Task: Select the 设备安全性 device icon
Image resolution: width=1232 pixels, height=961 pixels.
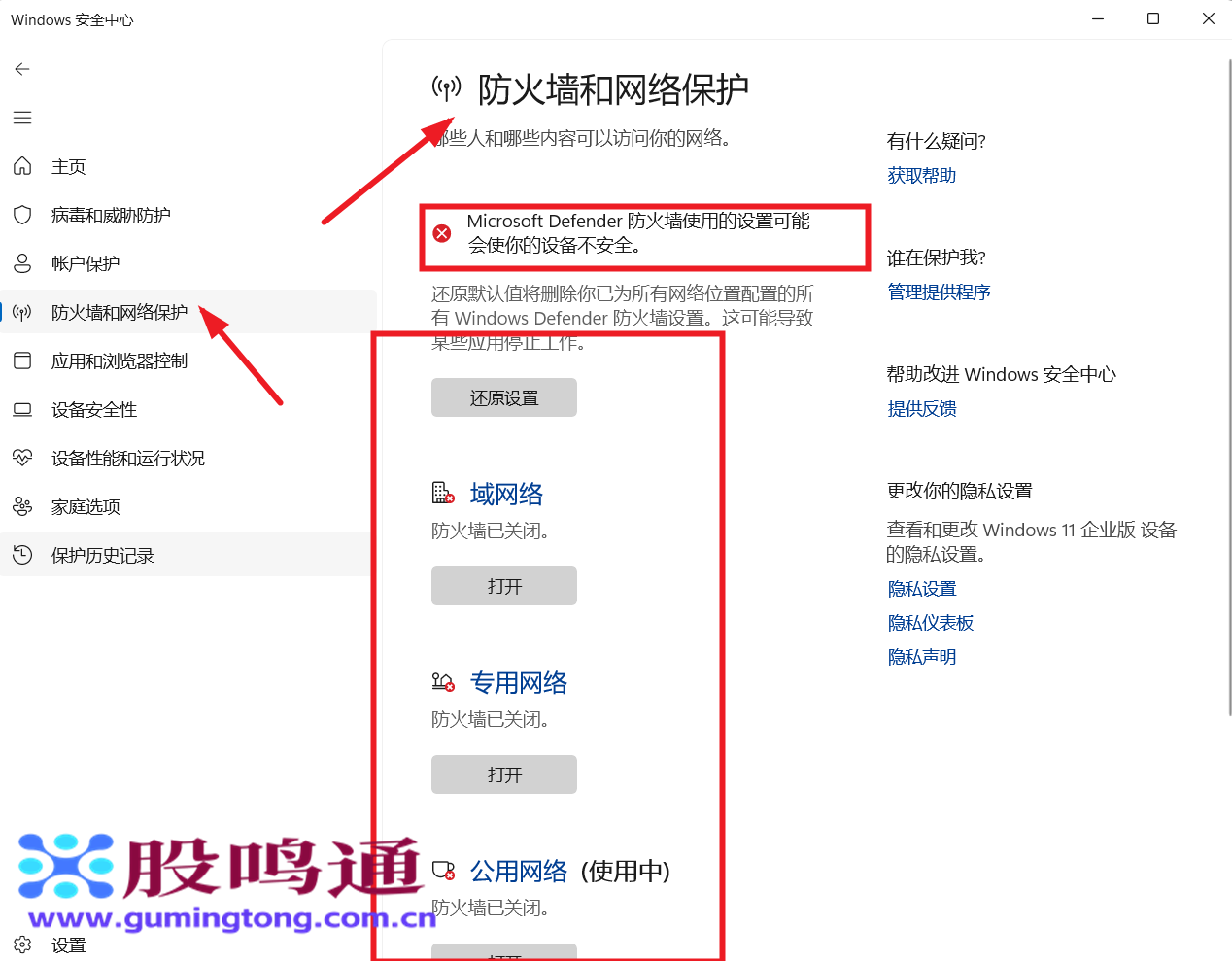Action: click(x=21, y=409)
